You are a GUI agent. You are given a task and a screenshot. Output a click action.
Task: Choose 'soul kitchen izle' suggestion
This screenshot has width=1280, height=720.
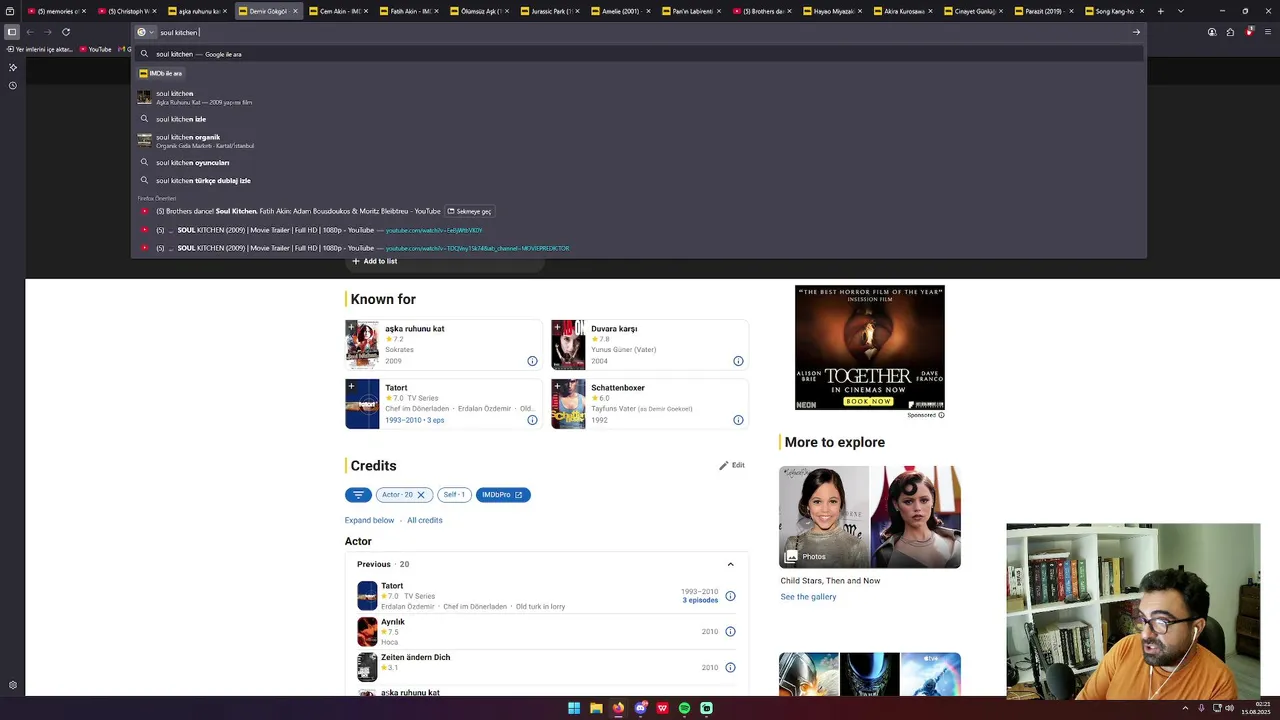coord(640,119)
